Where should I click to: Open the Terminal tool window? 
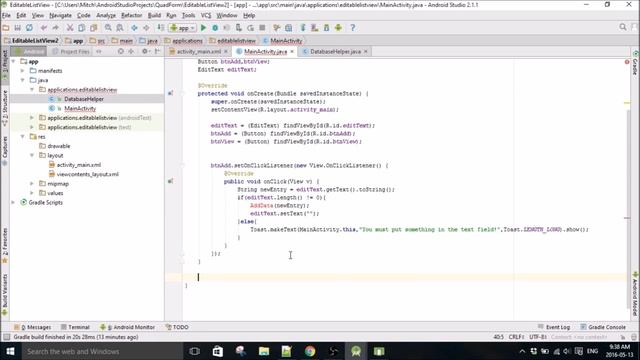tap(75, 327)
